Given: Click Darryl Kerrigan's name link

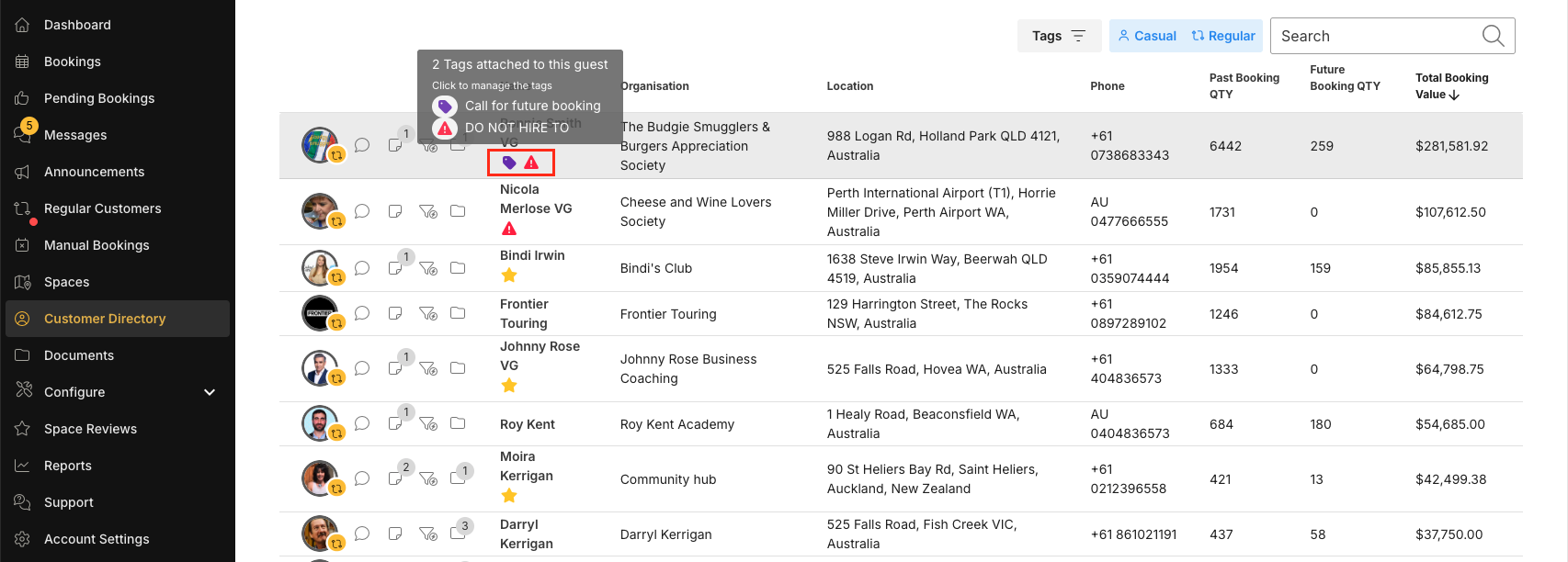Looking at the screenshot, I should [x=527, y=534].
